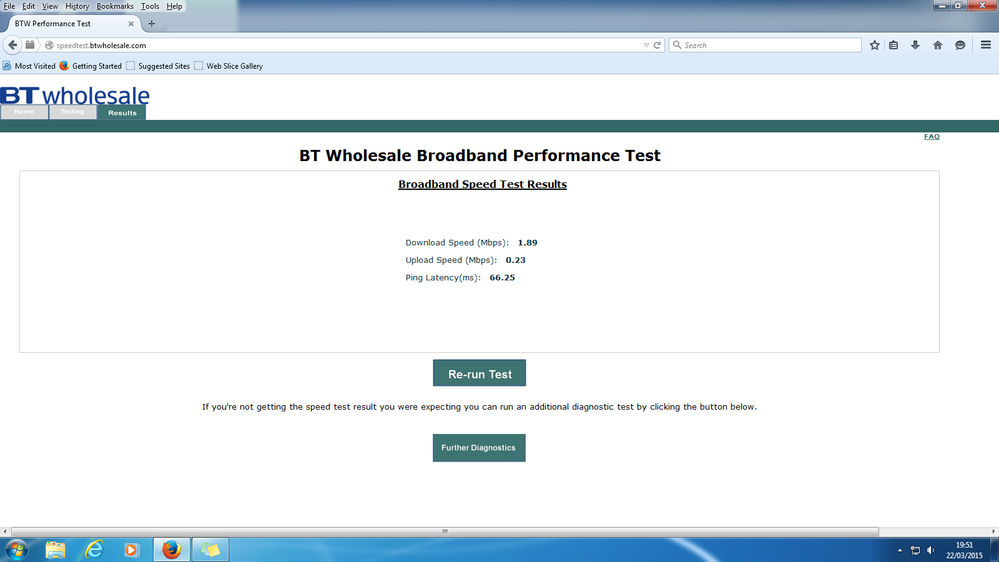Bookmark this page with the star icon

click(x=875, y=45)
